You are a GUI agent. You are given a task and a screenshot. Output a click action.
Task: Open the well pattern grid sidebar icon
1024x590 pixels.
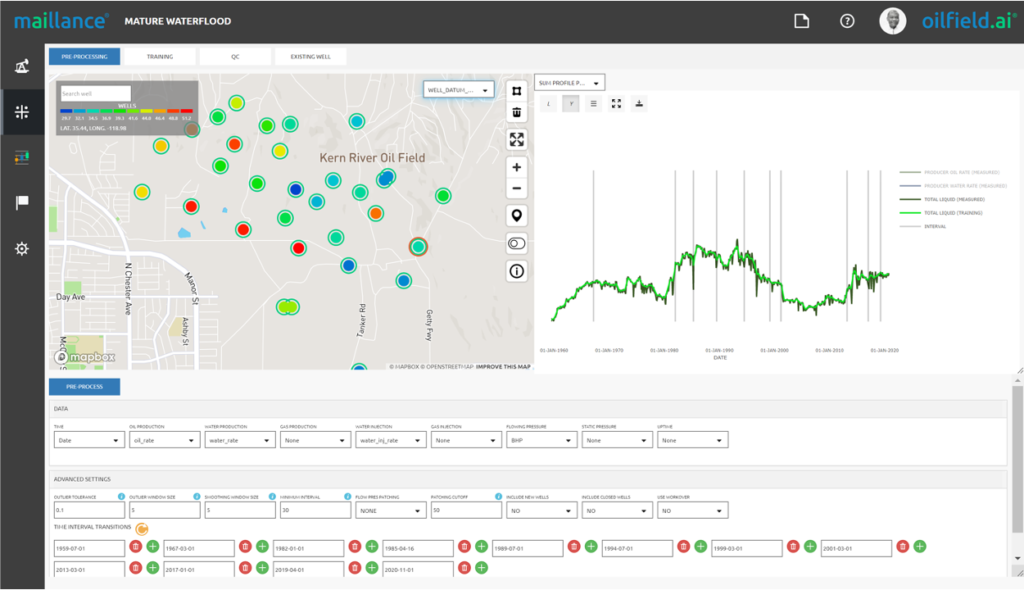(22, 112)
